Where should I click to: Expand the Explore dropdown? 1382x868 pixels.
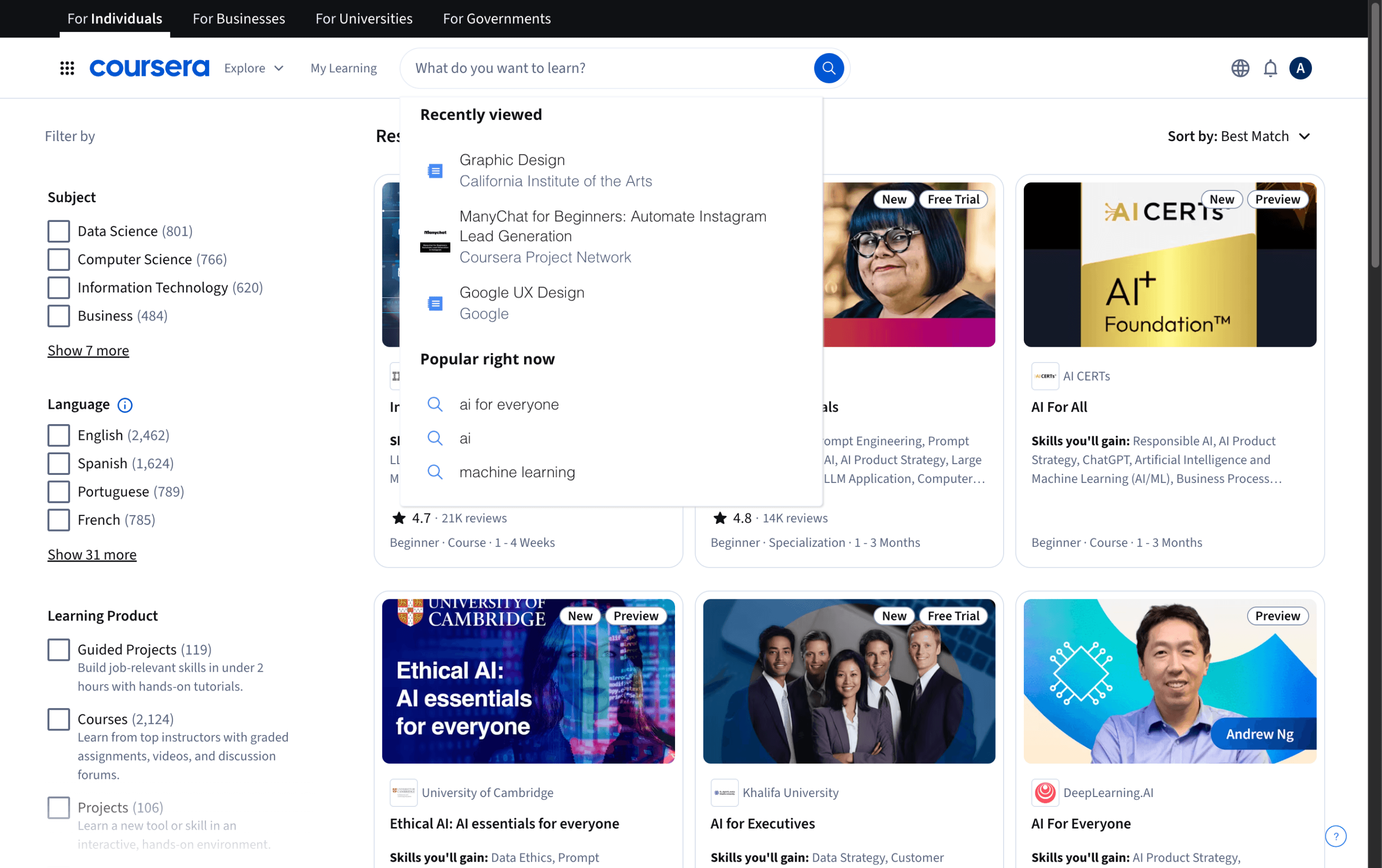pos(253,68)
